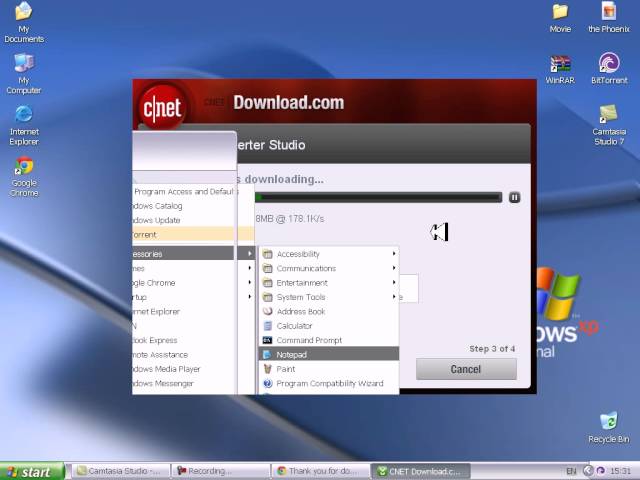The height and width of the screenshot is (480, 640).
Task: Expand arrow beside Accessibility
Action: [394, 254]
